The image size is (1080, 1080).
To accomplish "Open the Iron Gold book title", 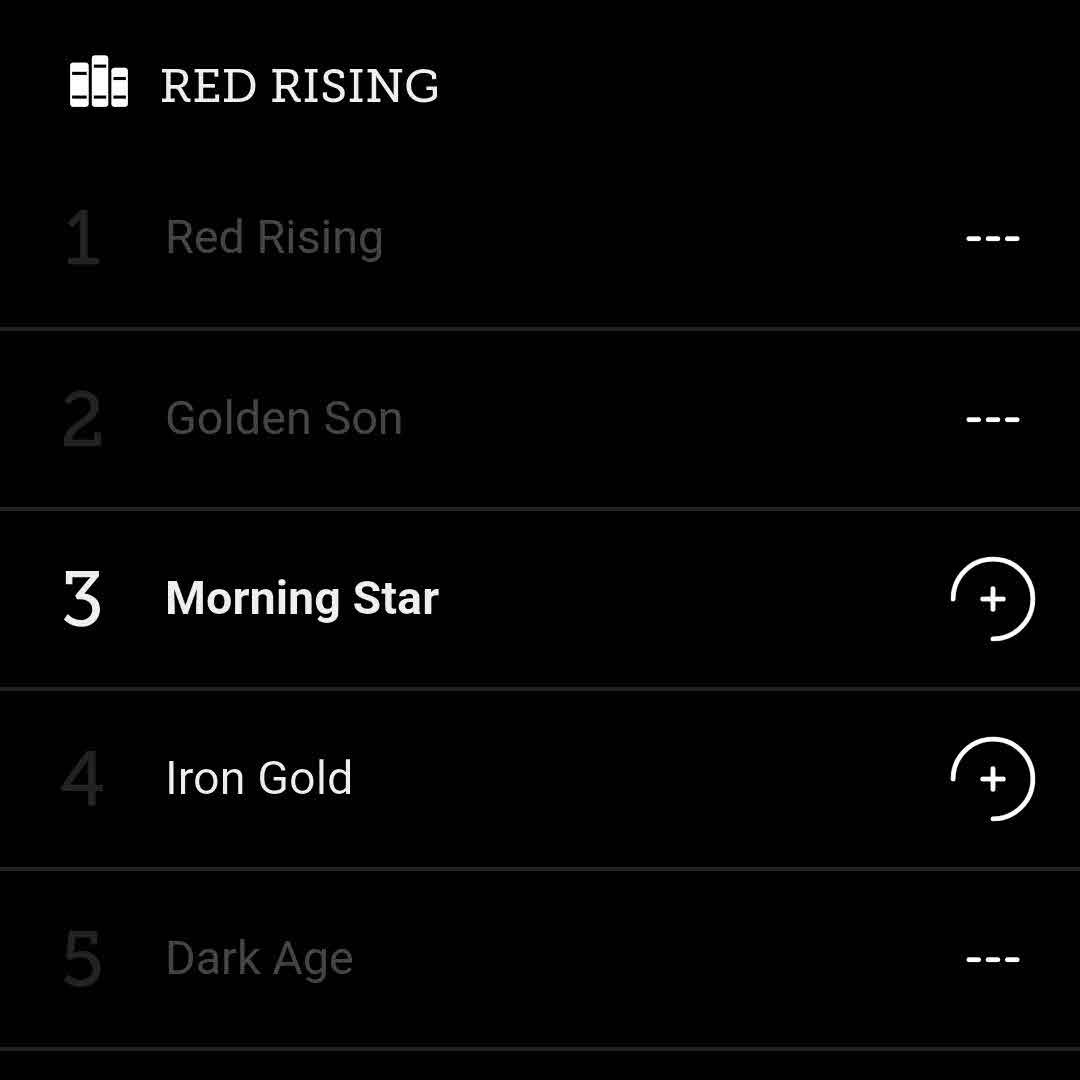I will [x=259, y=778].
